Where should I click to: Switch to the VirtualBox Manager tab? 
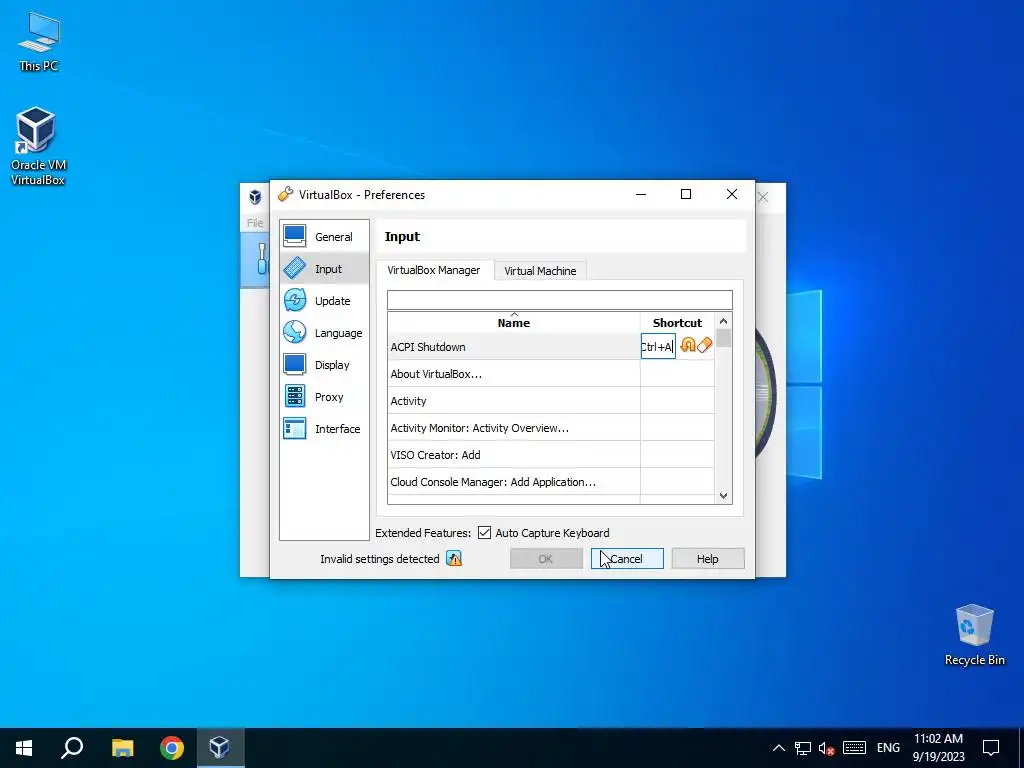(434, 270)
